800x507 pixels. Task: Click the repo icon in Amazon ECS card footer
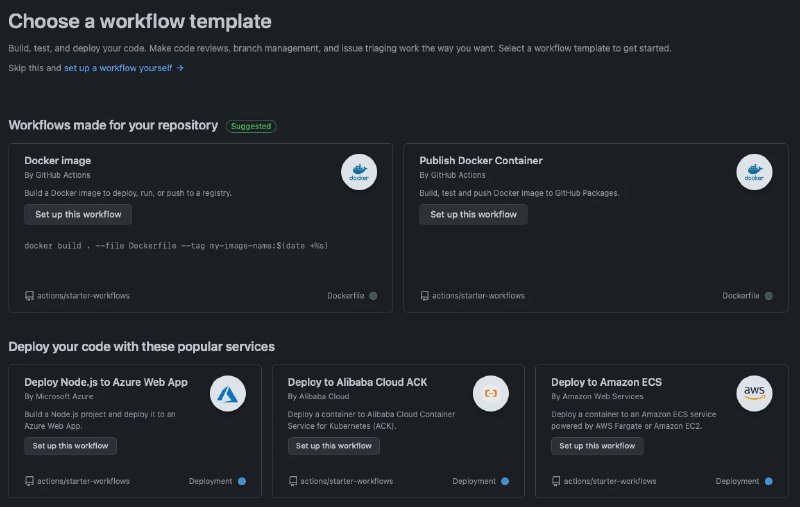[556, 481]
